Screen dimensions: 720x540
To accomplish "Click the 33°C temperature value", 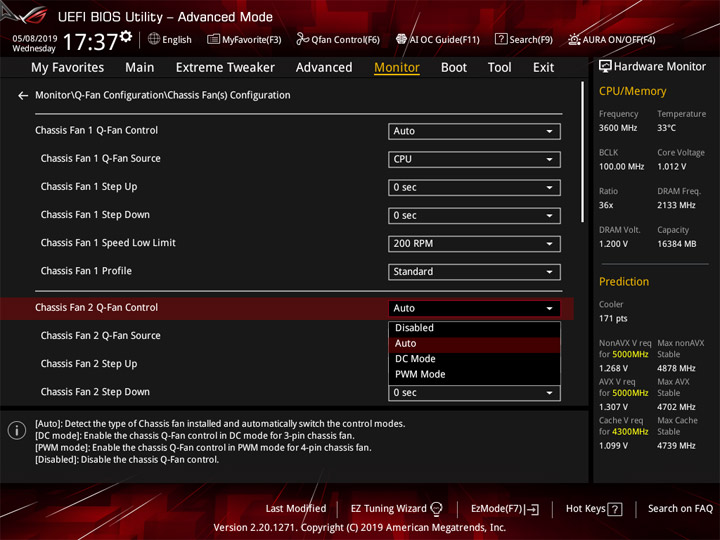I will (x=666, y=128).
